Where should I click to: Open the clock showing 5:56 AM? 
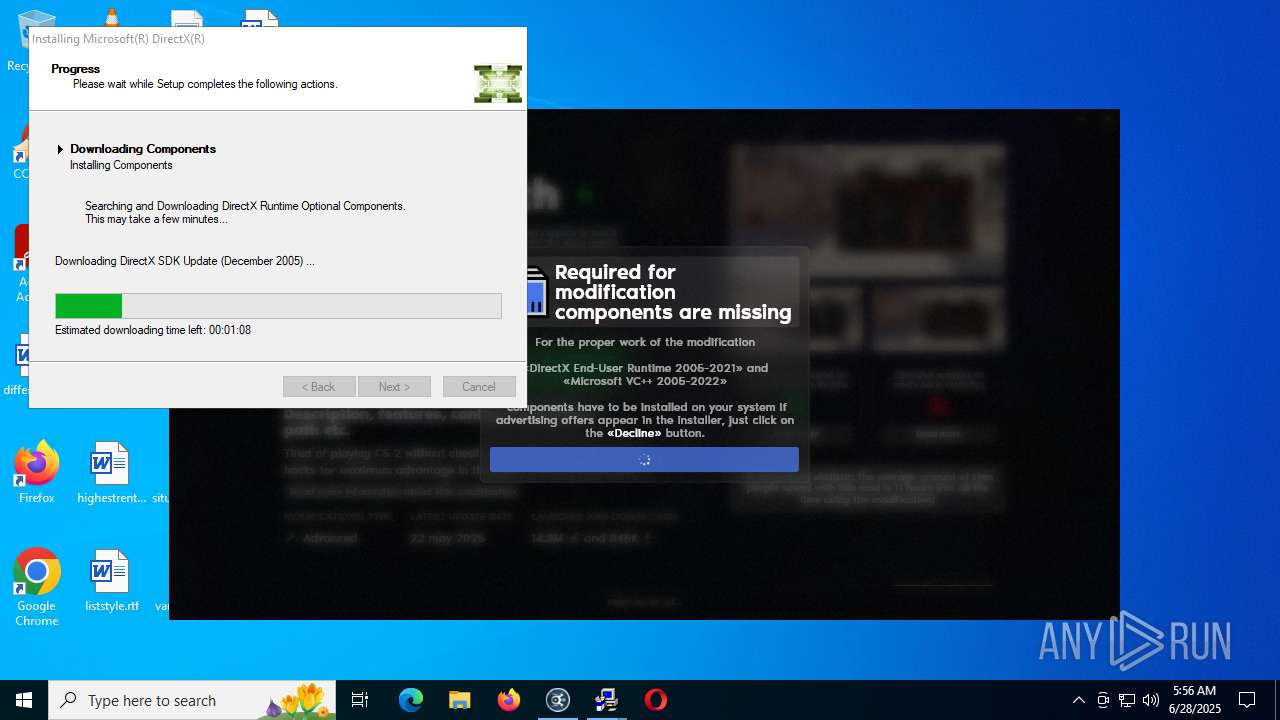(x=1196, y=699)
